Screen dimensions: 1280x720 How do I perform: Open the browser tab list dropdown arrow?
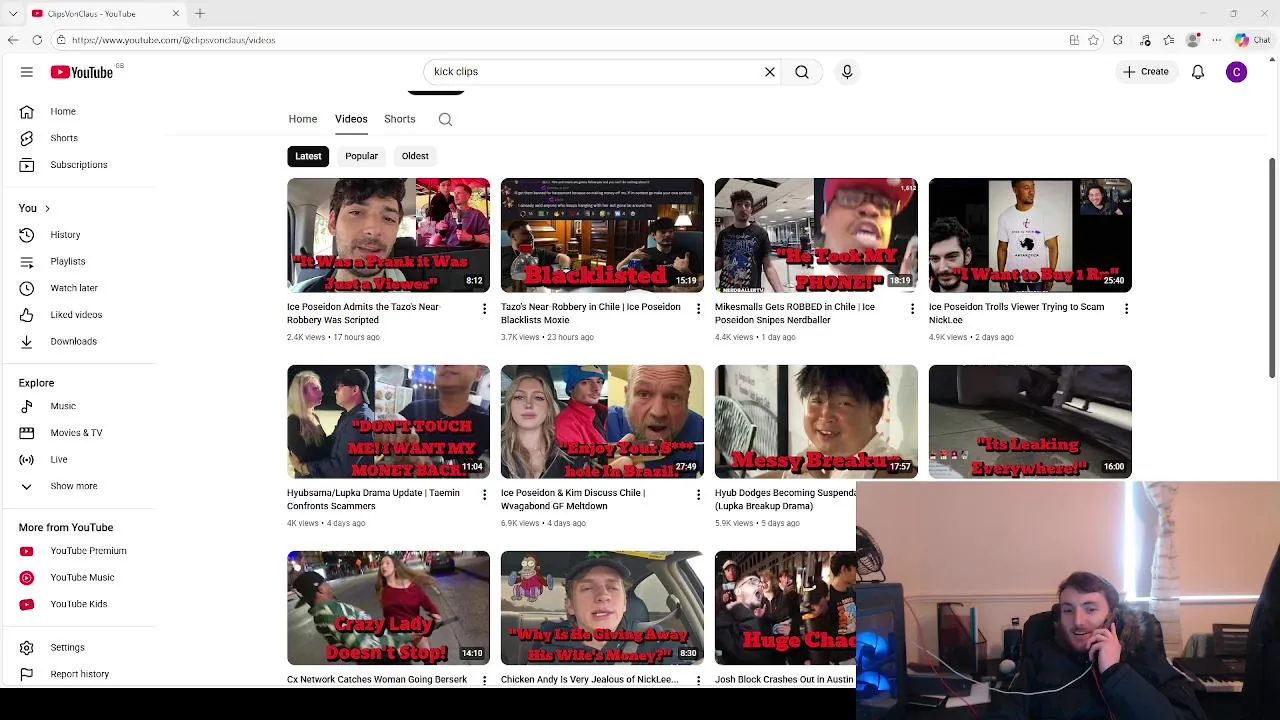pos(12,13)
